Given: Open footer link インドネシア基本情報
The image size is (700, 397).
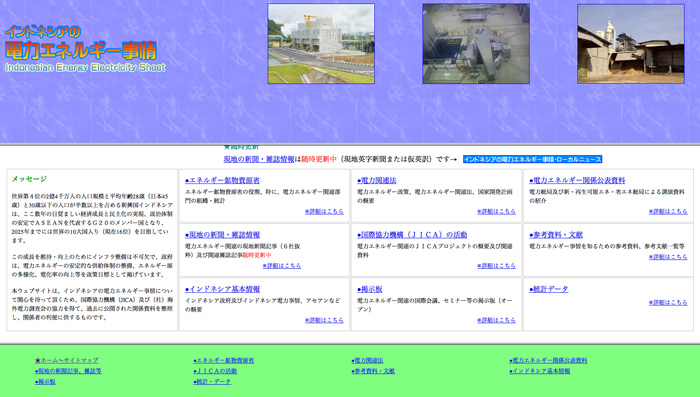Looking at the screenshot, I should pyautogui.click(x=539, y=371).
